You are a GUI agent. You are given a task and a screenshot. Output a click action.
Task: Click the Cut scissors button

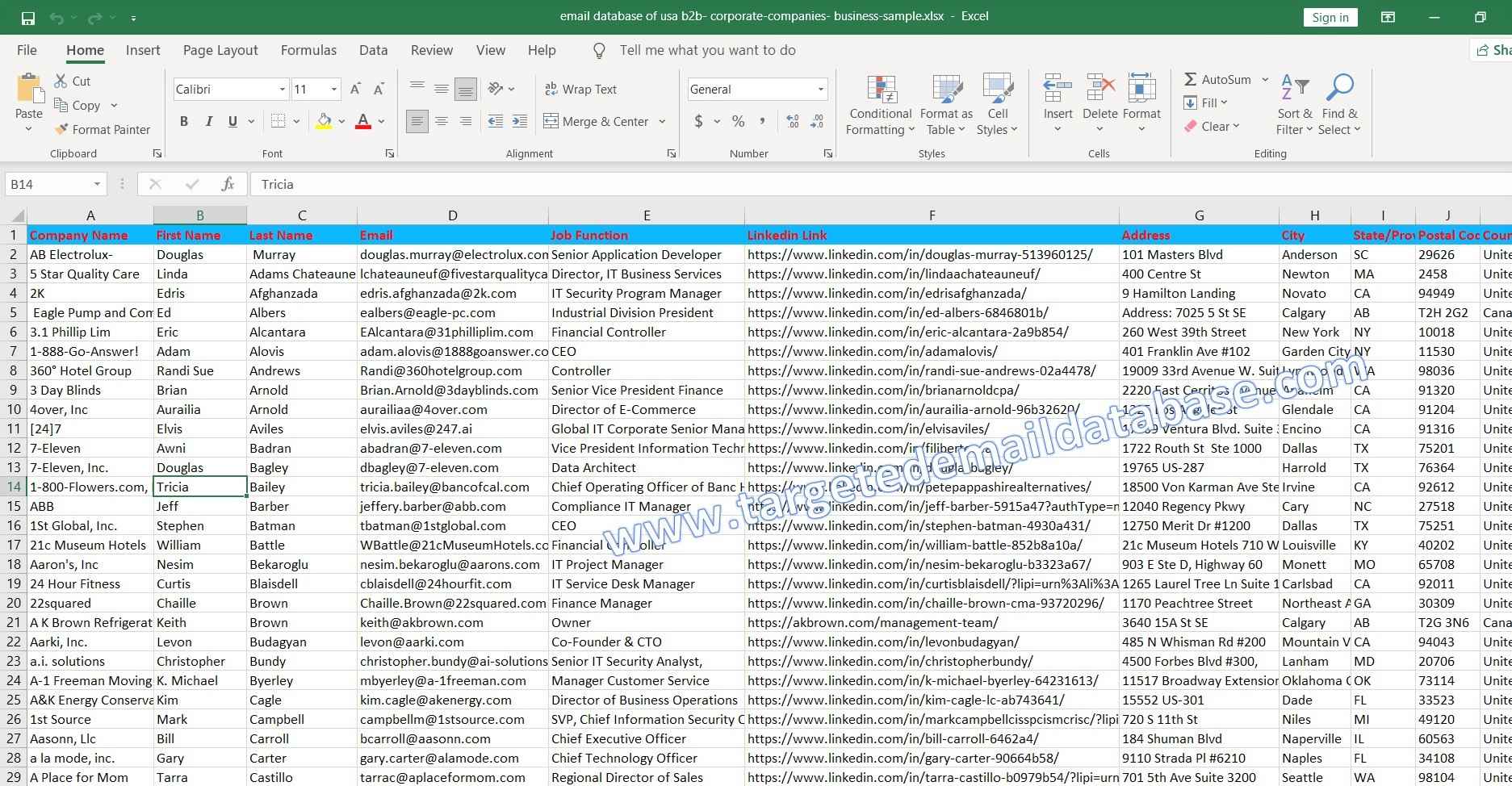click(73, 81)
